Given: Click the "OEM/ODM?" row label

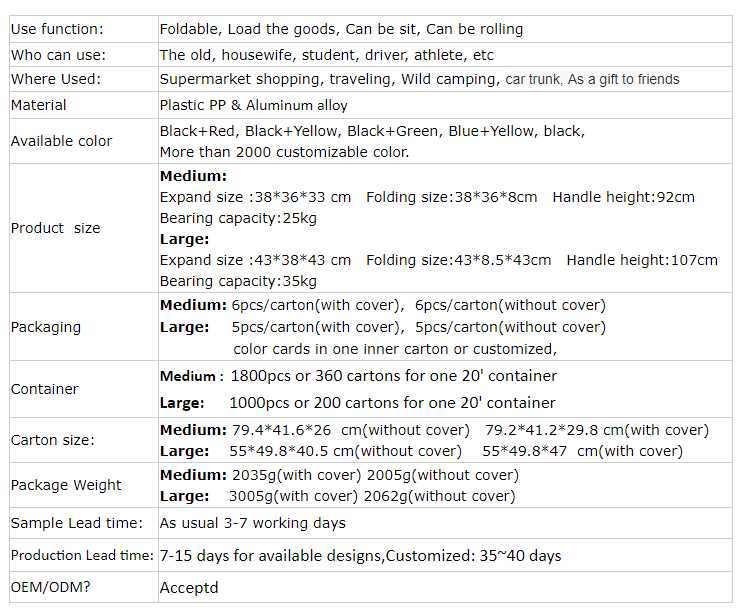Looking at the screenshot, I should pyautogui.click(x=50, y=587).
